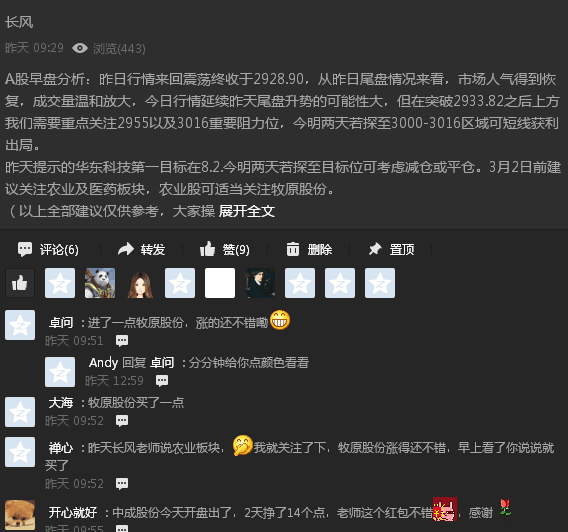The width and height of the screenshot is (568, 532).
Task: Expand the full post with 展开全文
Action: click(247, 211)
